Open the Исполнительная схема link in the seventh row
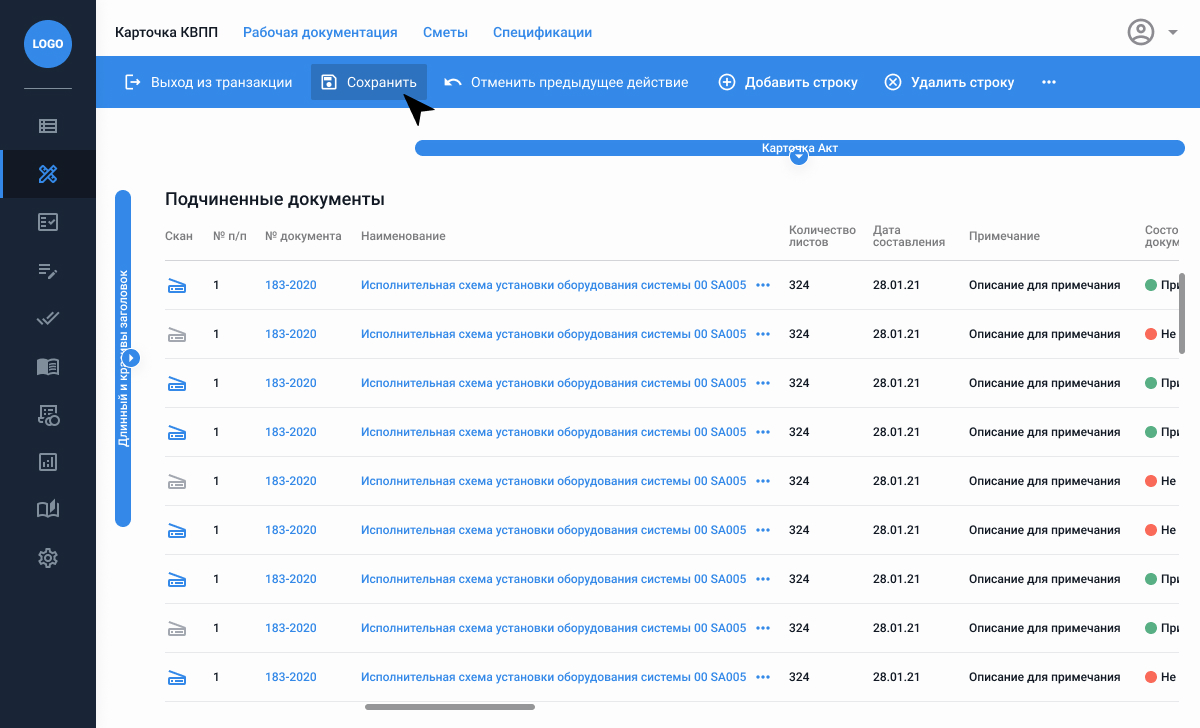Screen dimensions: 1200x728 [553, 579]
